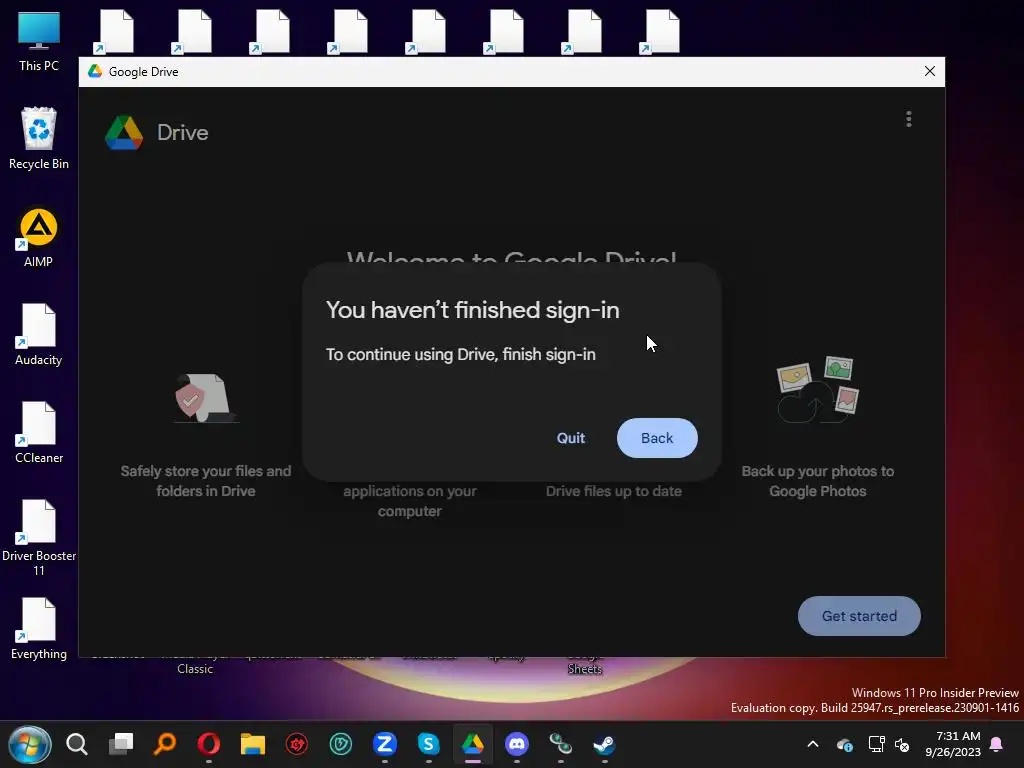Open the blue Z taskbar app
This screenshot has width=1024, height=768.
pos(385,744)
